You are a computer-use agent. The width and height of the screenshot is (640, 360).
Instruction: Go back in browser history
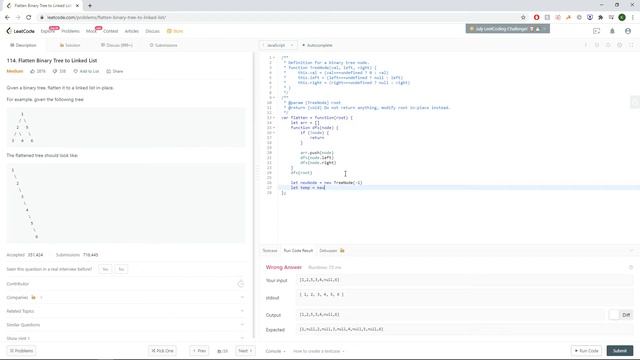point(7,17)
